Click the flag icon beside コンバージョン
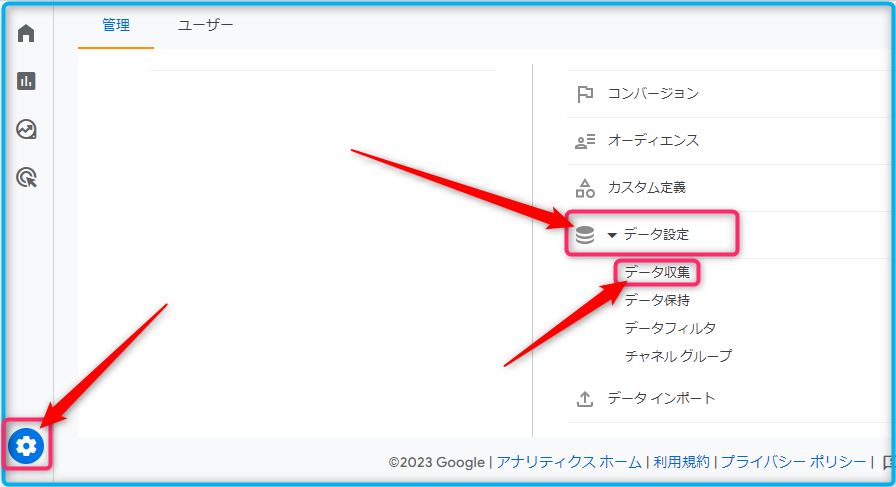This screenshot has height=487, width=896. point(585,94)
